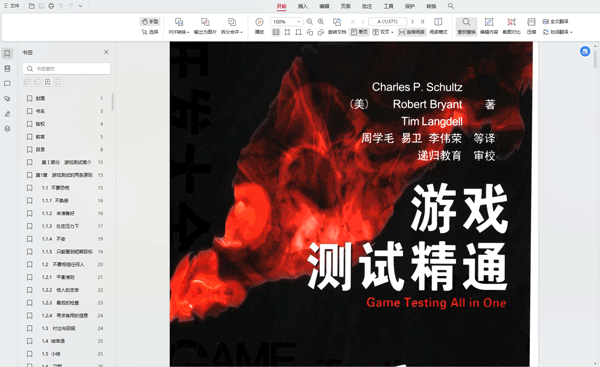Click the actual-size page icon
Image resolution: width=600 pixels, height=367 pixels.
[276, 32]
